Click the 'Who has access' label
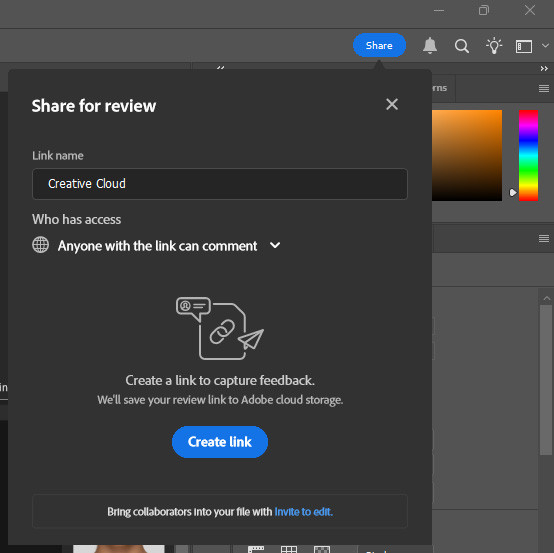Image resolution: width=554 pixels, height=553 pixels. pos(77,219)
